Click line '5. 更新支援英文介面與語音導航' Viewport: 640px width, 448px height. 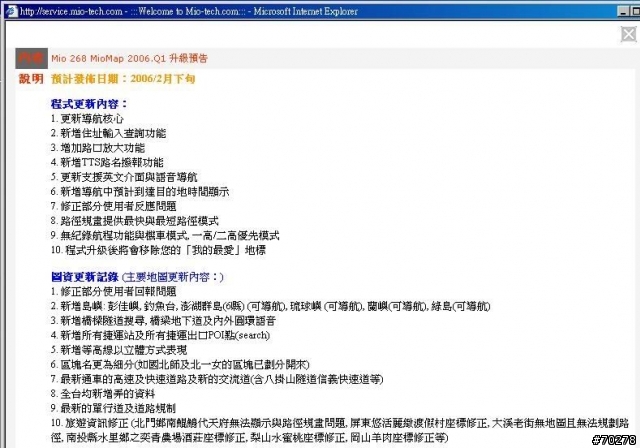[124, 177]
